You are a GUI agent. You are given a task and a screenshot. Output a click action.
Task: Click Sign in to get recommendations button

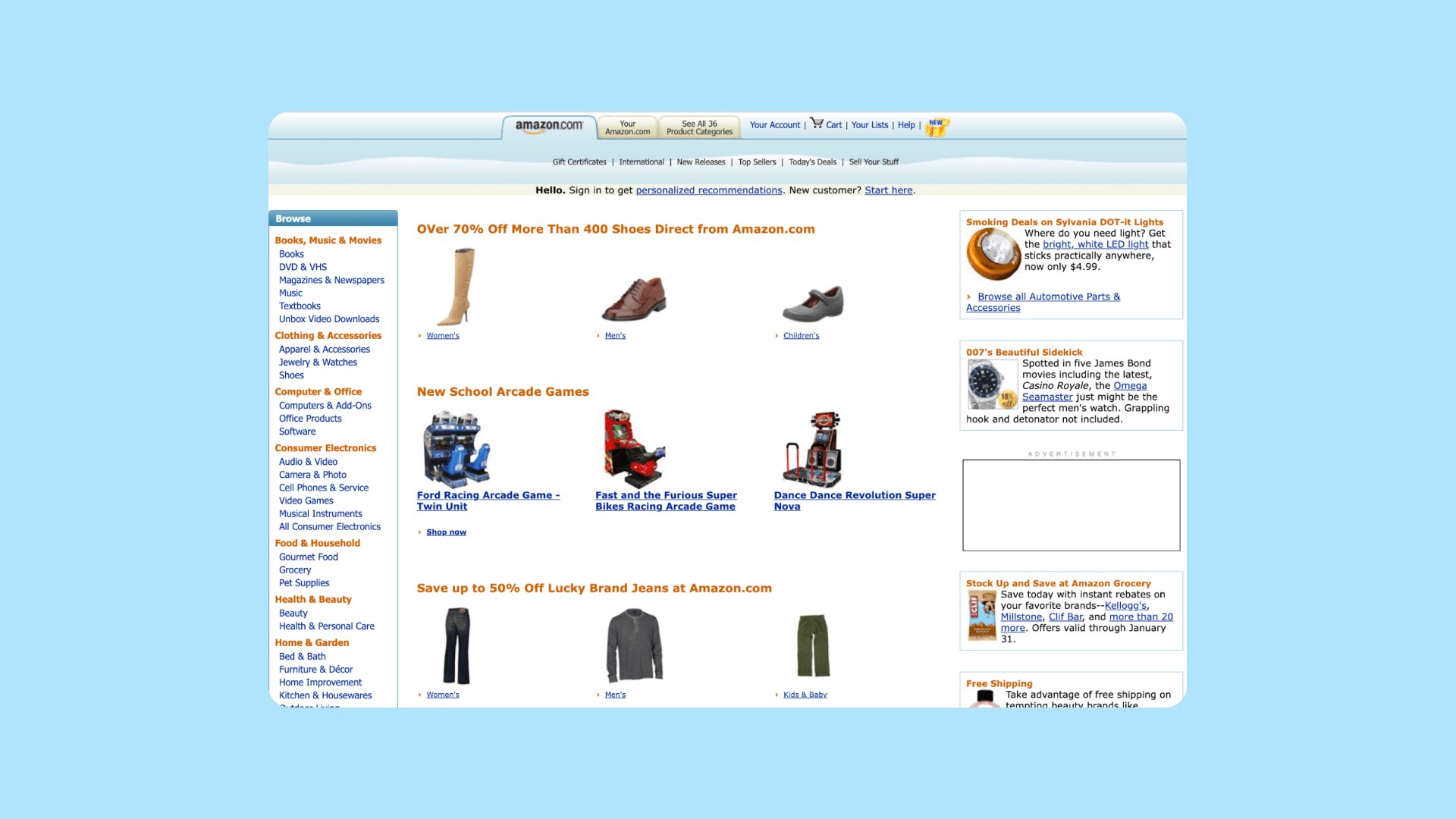pyautogui.click(x=708, y=190)
